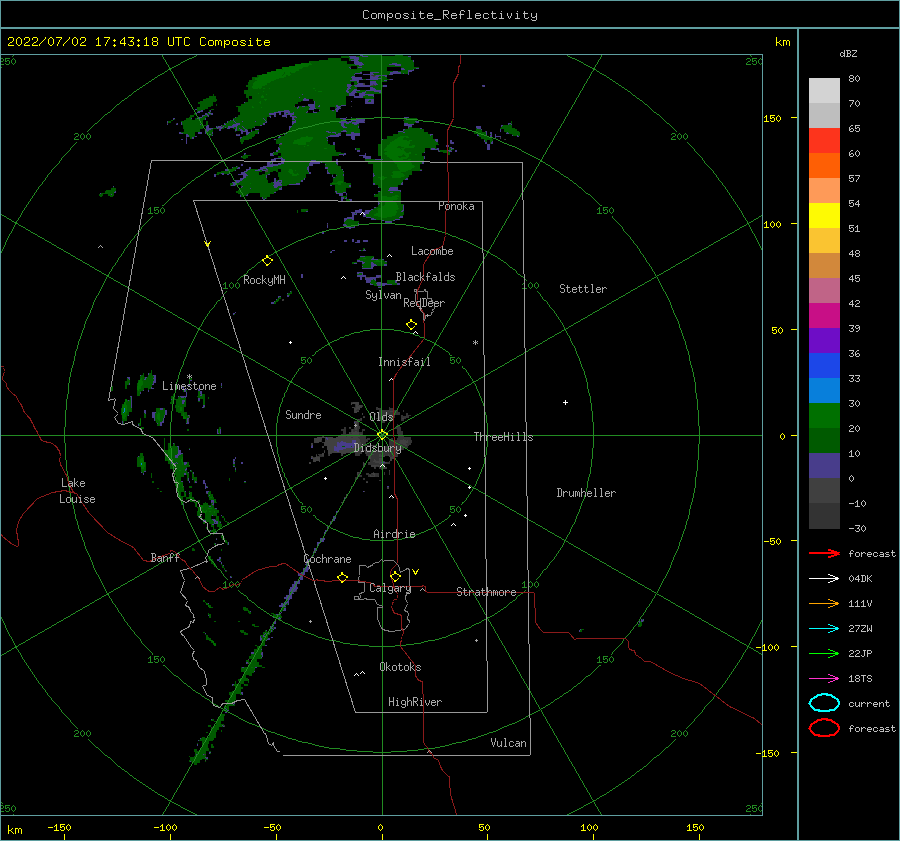Click the Strathmore town label

click(487, 592)
